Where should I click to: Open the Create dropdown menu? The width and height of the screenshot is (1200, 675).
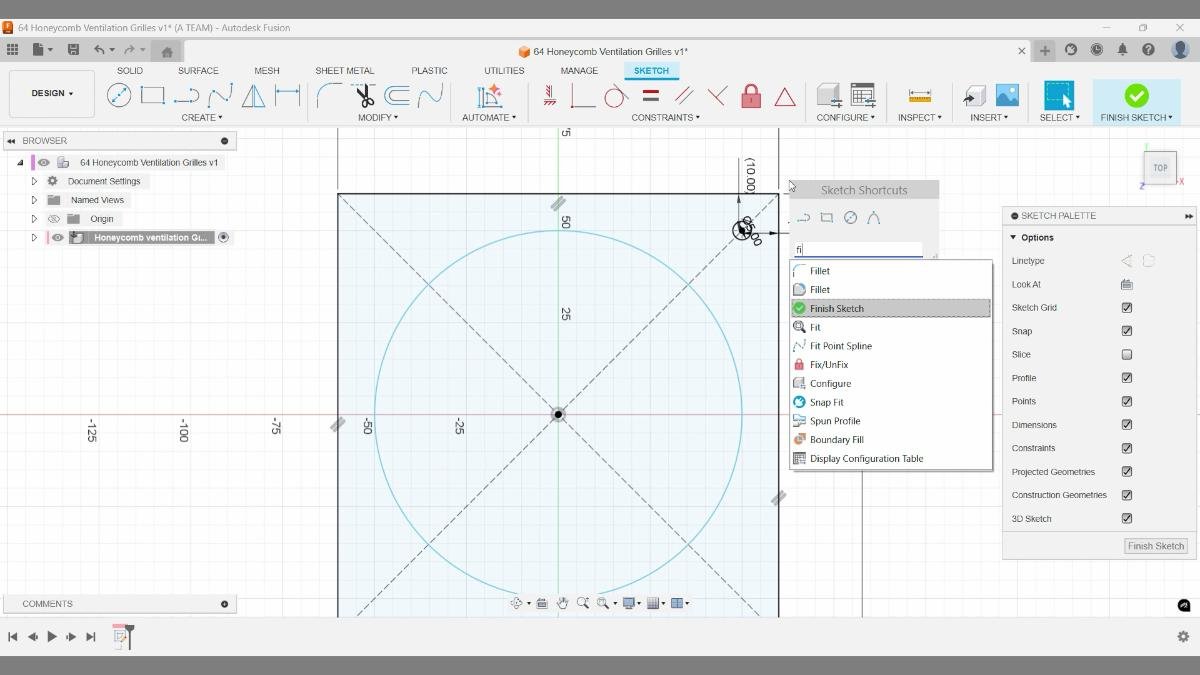[202, 117]
